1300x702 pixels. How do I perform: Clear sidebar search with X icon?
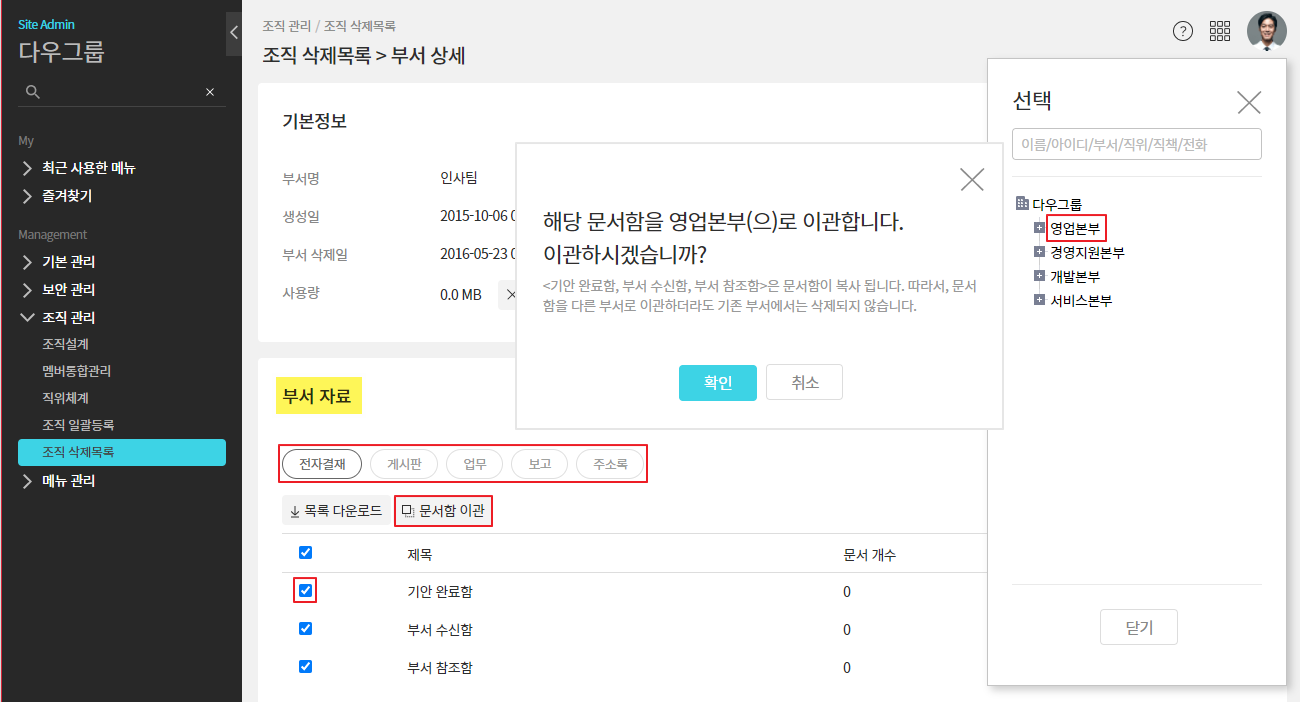click(x=210, y=92)
